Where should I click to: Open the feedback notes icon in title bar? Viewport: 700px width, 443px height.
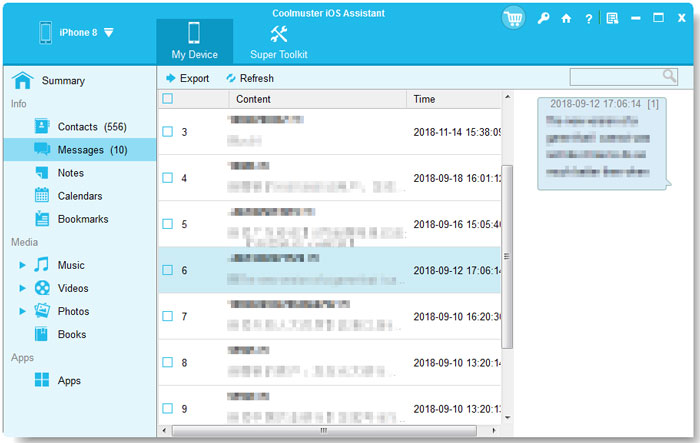pos(612,18)
